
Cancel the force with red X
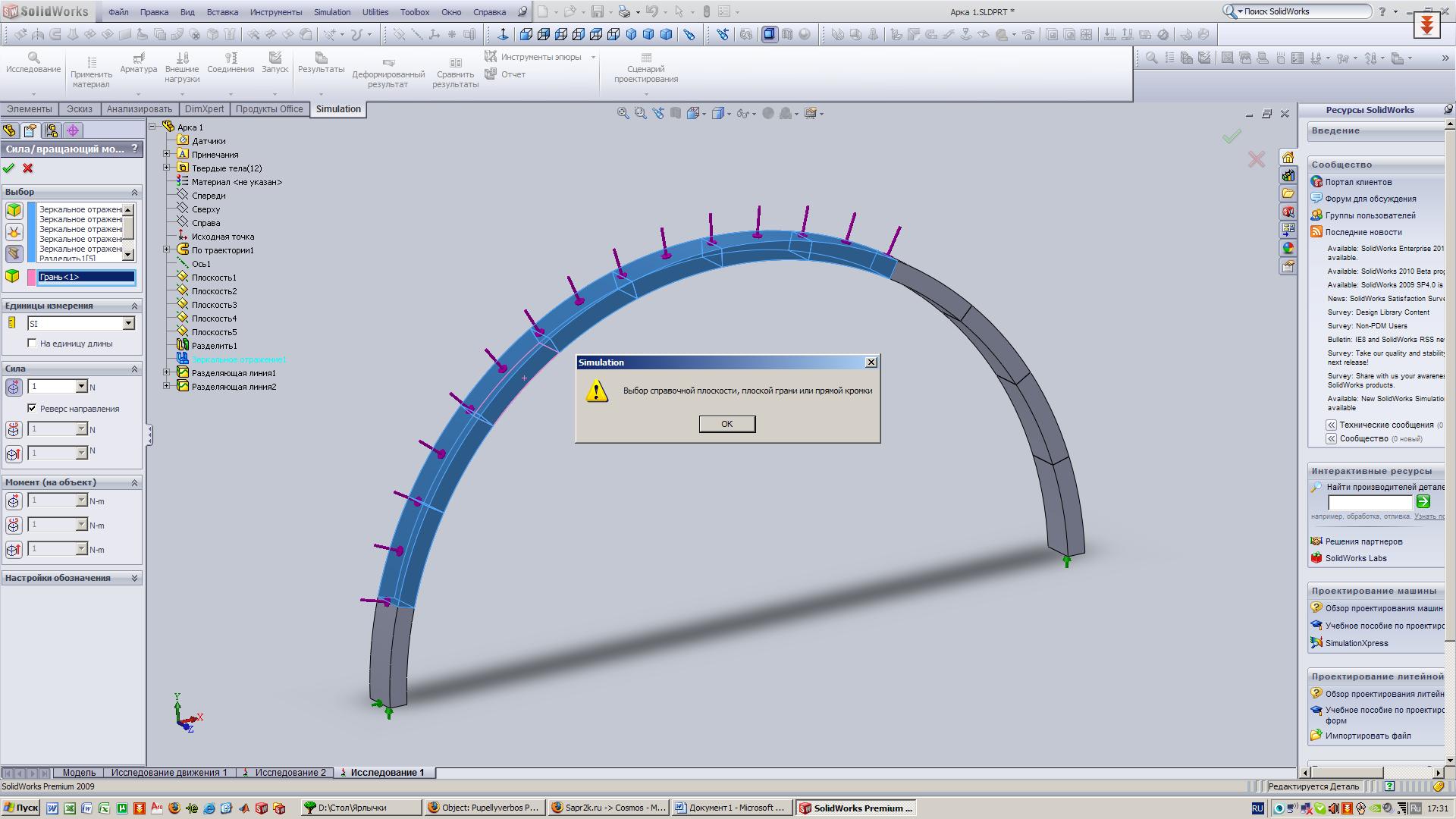tap(28, 168)
